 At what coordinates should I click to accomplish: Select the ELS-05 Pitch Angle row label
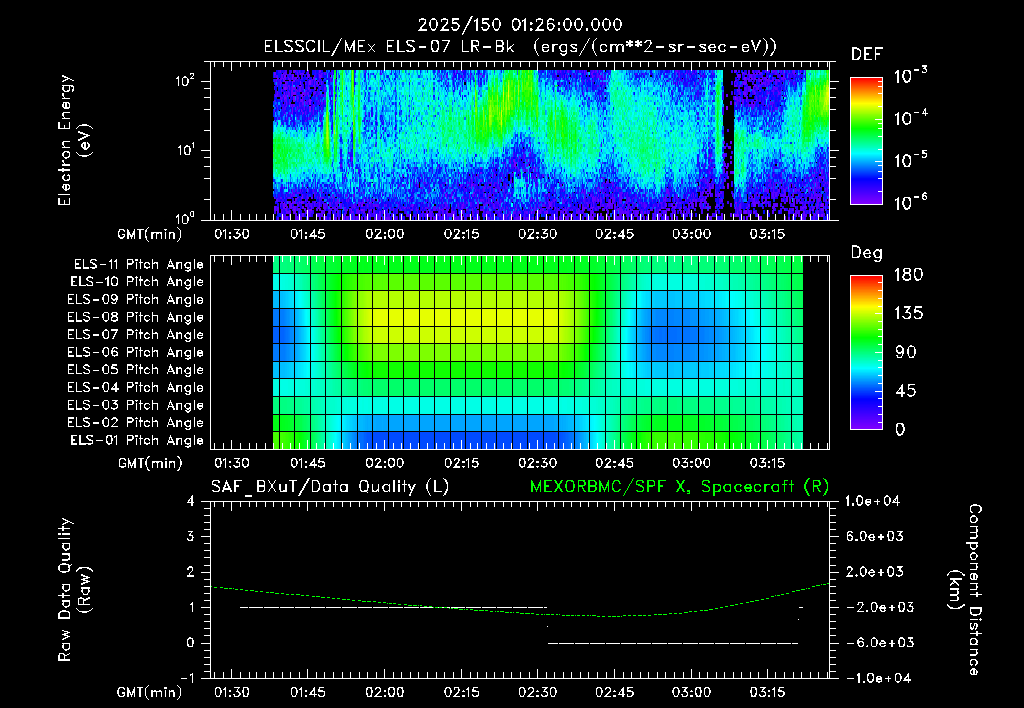point(136,370)
